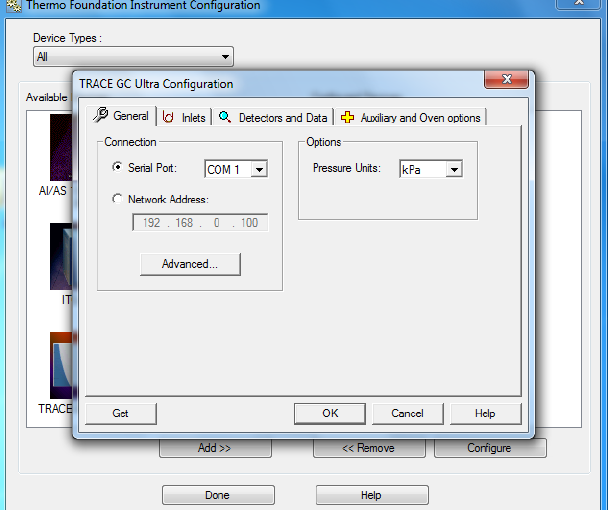Click the Thermo Foundation title bar icon

pos(14,5)
